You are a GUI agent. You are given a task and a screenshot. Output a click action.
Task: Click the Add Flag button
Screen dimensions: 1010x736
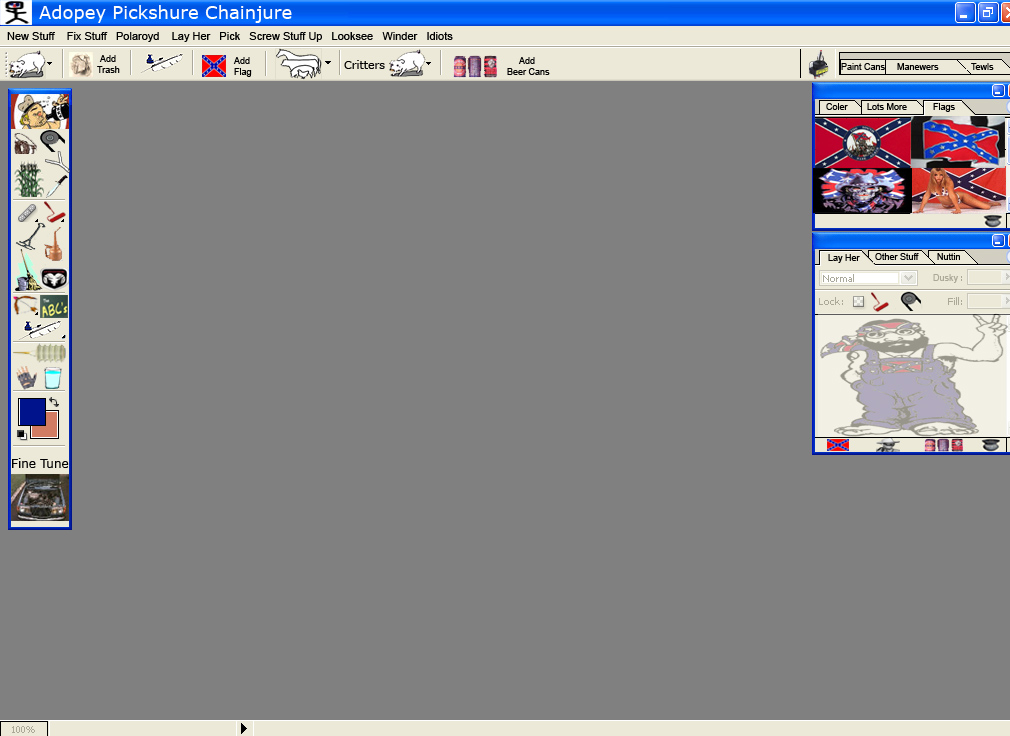[227, 66]
